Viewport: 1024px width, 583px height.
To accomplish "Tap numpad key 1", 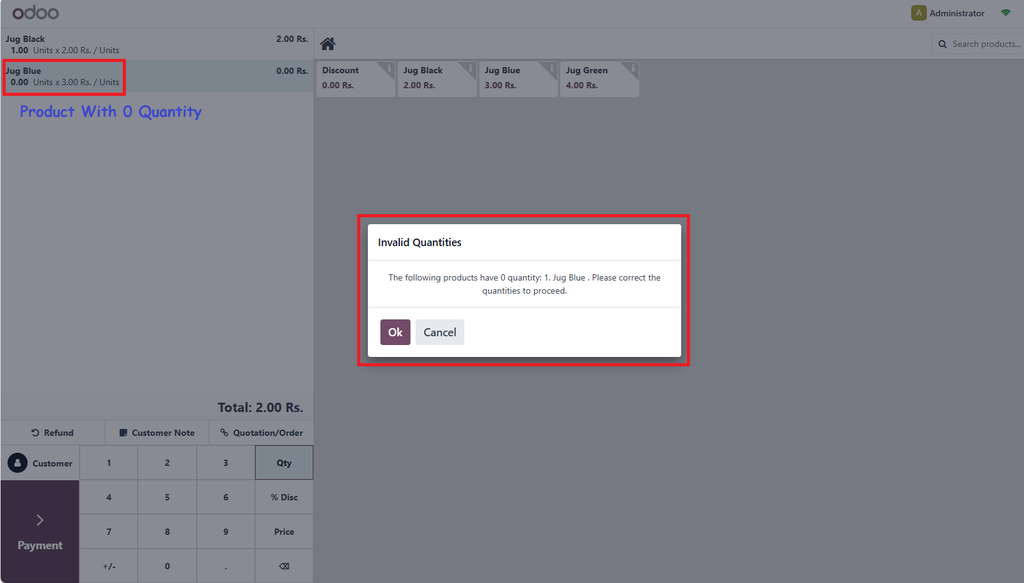I will click(108, 463).
